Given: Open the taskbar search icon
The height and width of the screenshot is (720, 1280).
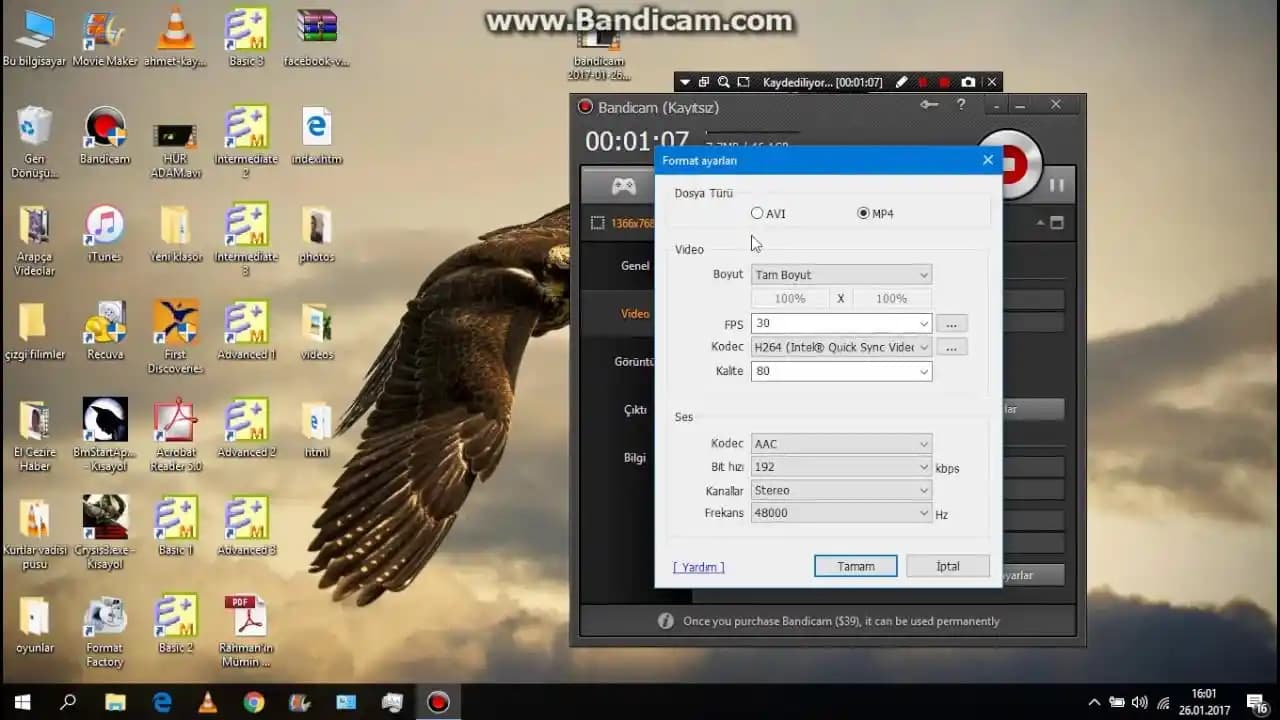Looking at the screenshot, I should pos(68,702).
